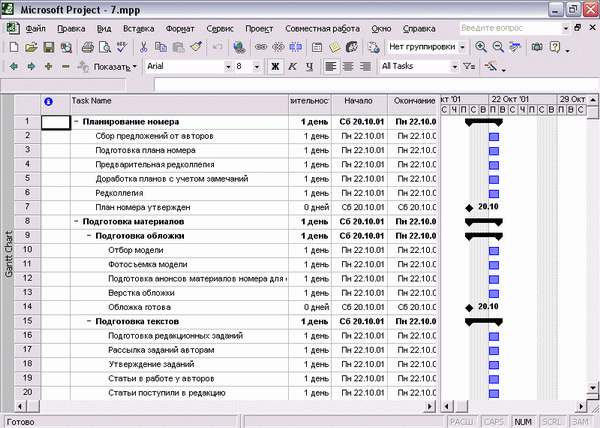Image resolution: width=600 pixels, height=428 pixels.
Task: Toggle italic formatting (К)
Action: (292, 67)
